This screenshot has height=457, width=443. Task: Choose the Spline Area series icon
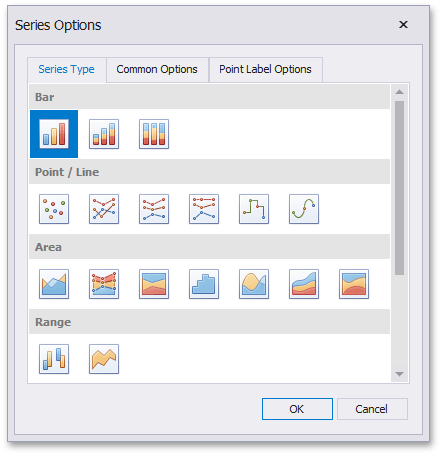pos(254,284)
